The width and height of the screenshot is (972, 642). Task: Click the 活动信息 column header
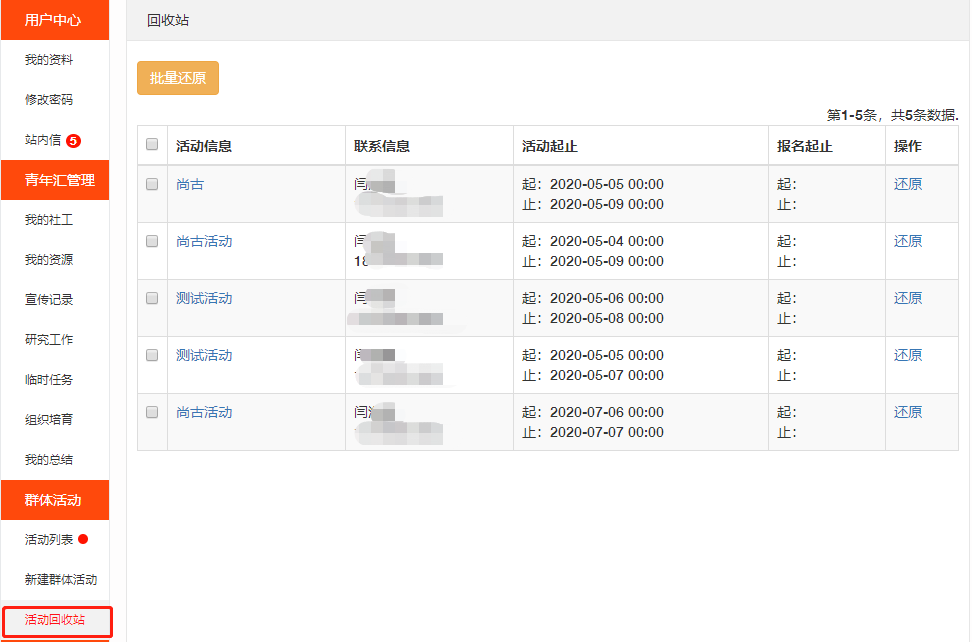pyautogui.click(x=204, y=146)
